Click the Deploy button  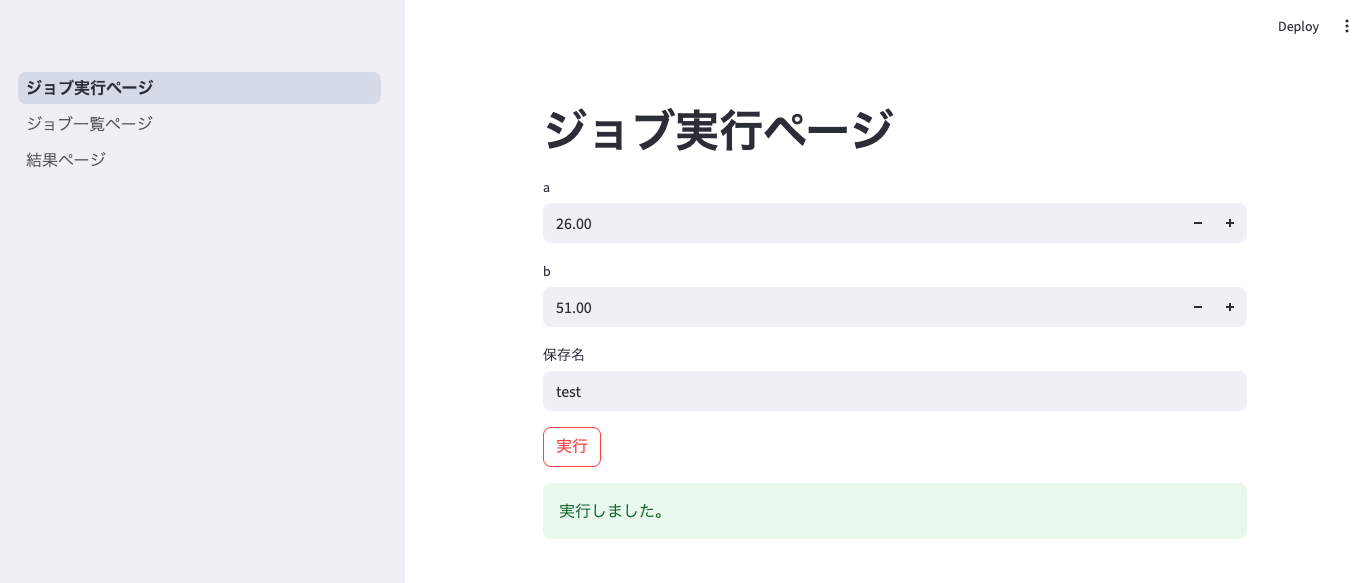(x=1298, y=26)
